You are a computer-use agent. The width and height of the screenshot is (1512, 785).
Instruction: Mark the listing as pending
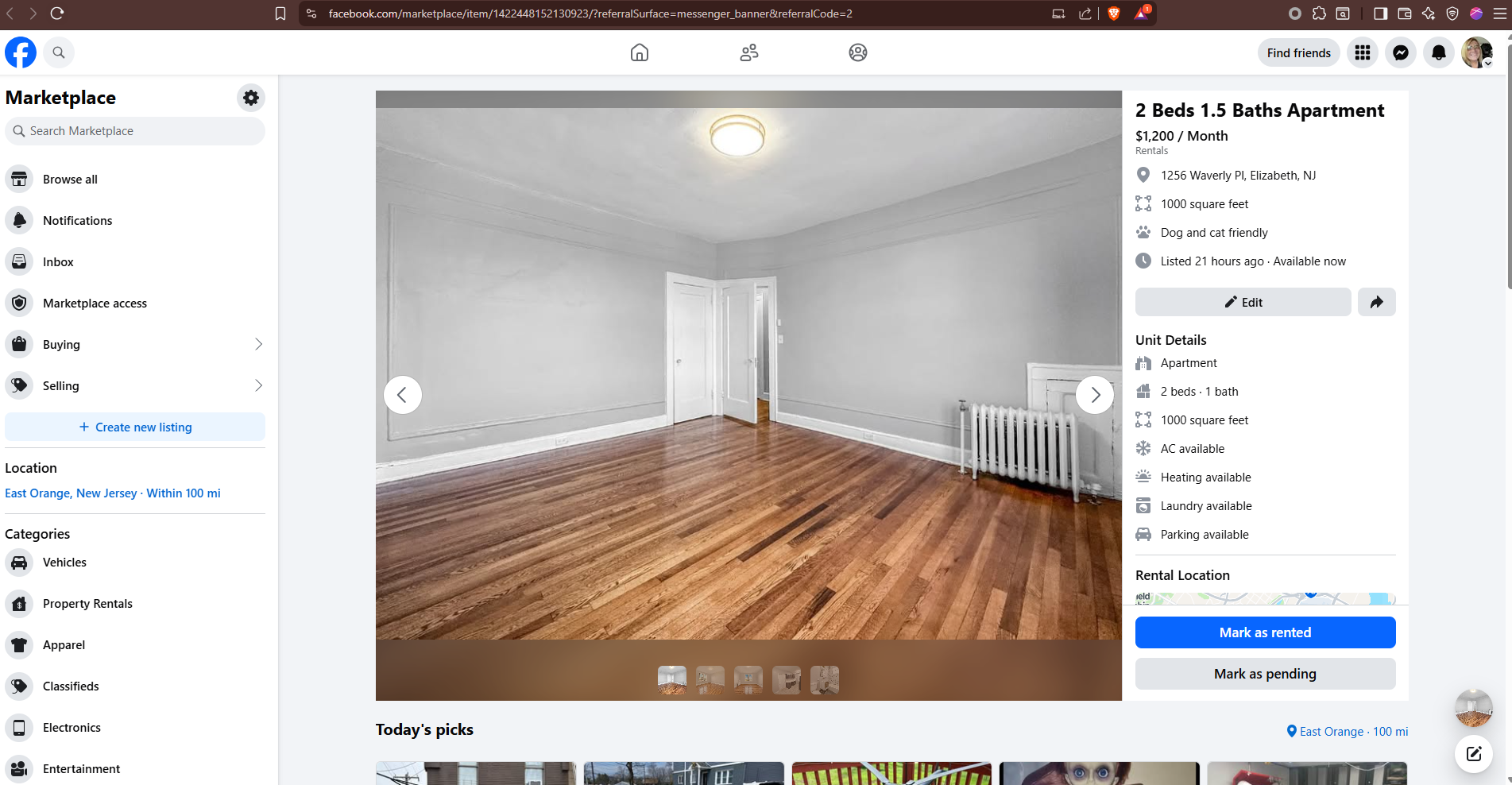[x=1266, y=674]
